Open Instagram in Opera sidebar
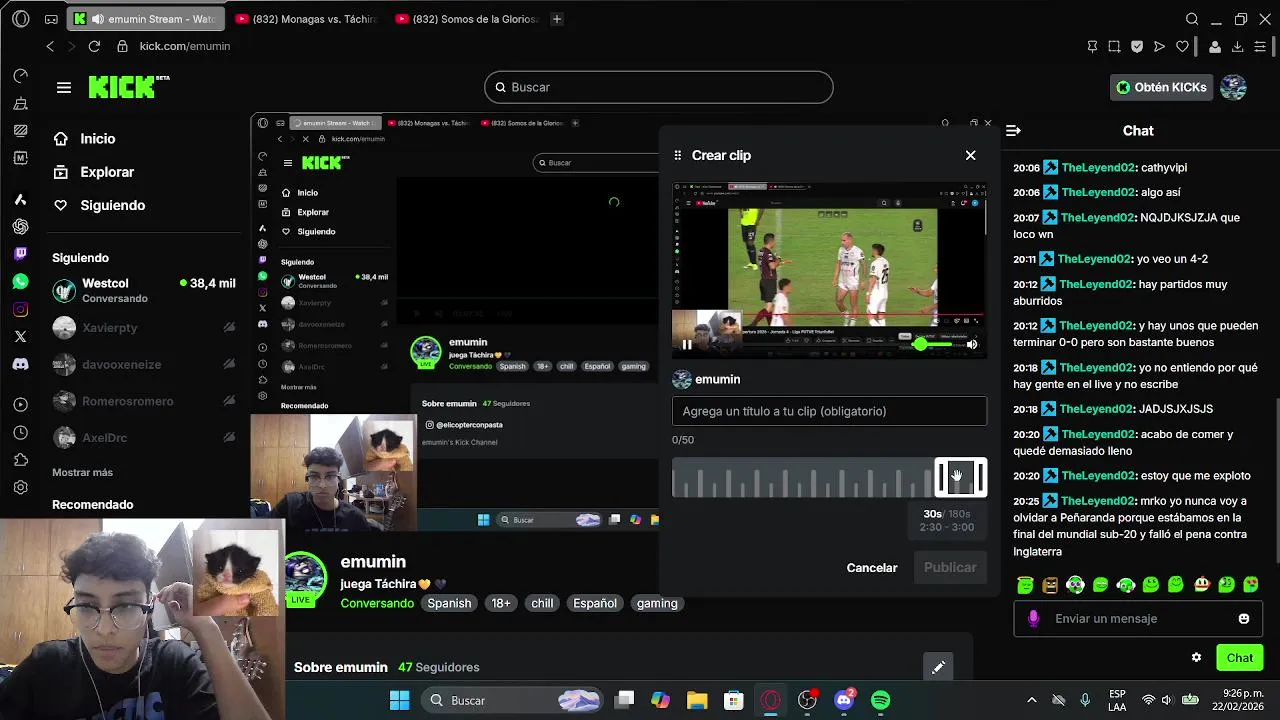Screen dimensions: 1280x720 pyautogui.click(x=20, y=309)
